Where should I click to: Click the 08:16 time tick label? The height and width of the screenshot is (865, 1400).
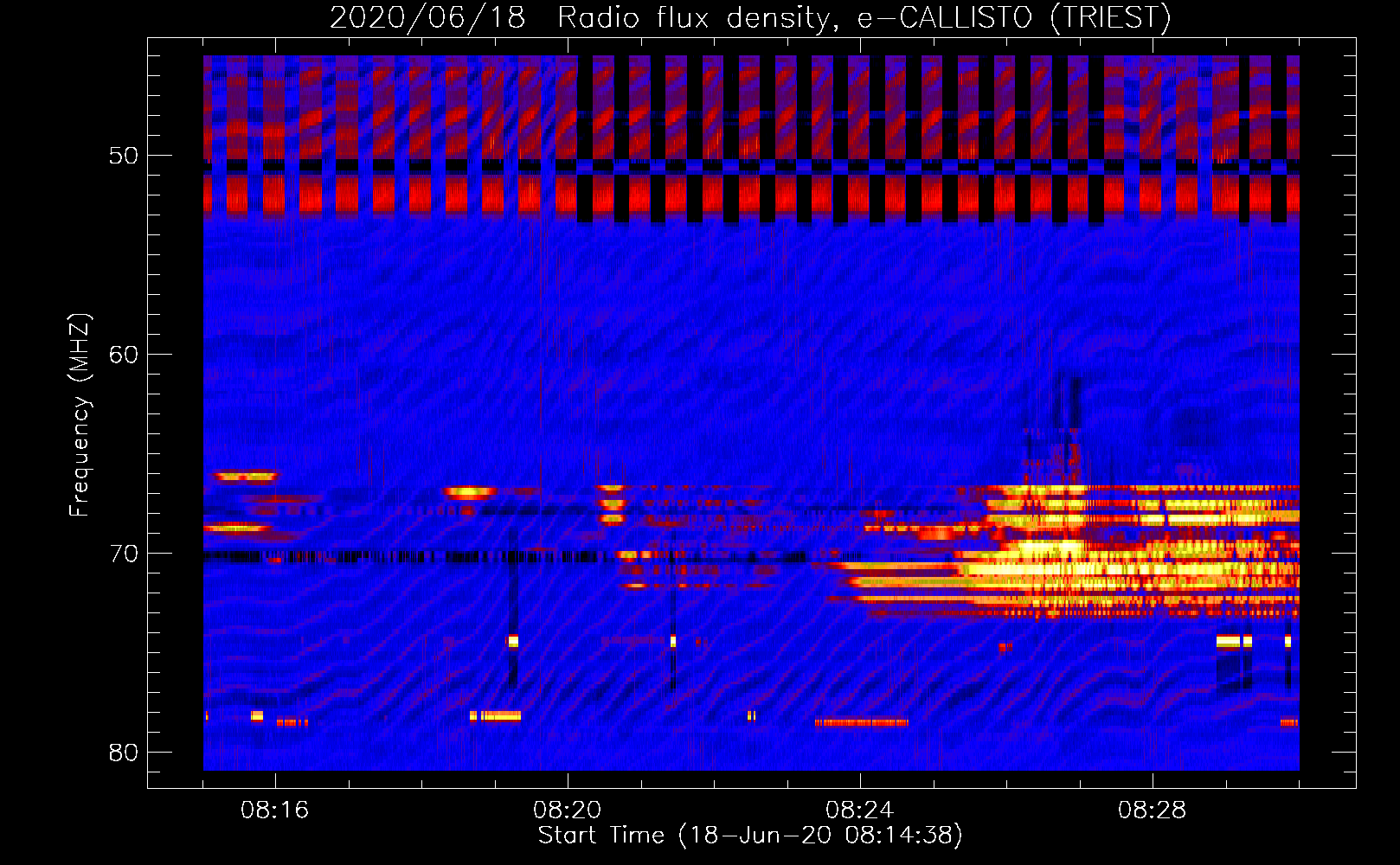point(274,811)
